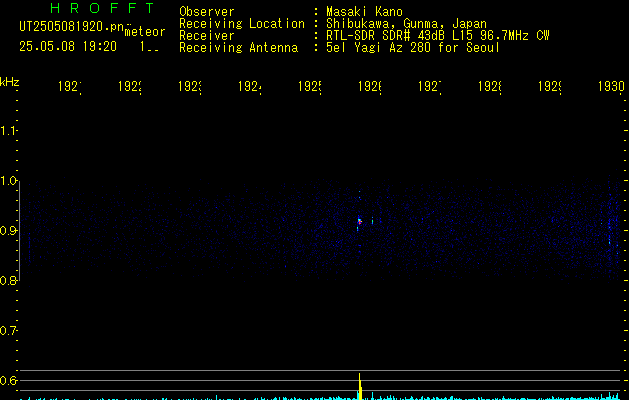This screenshot has height=400, width=629.
Task: Click observer name Masaki Kano
Action: (x=364, y=12)
